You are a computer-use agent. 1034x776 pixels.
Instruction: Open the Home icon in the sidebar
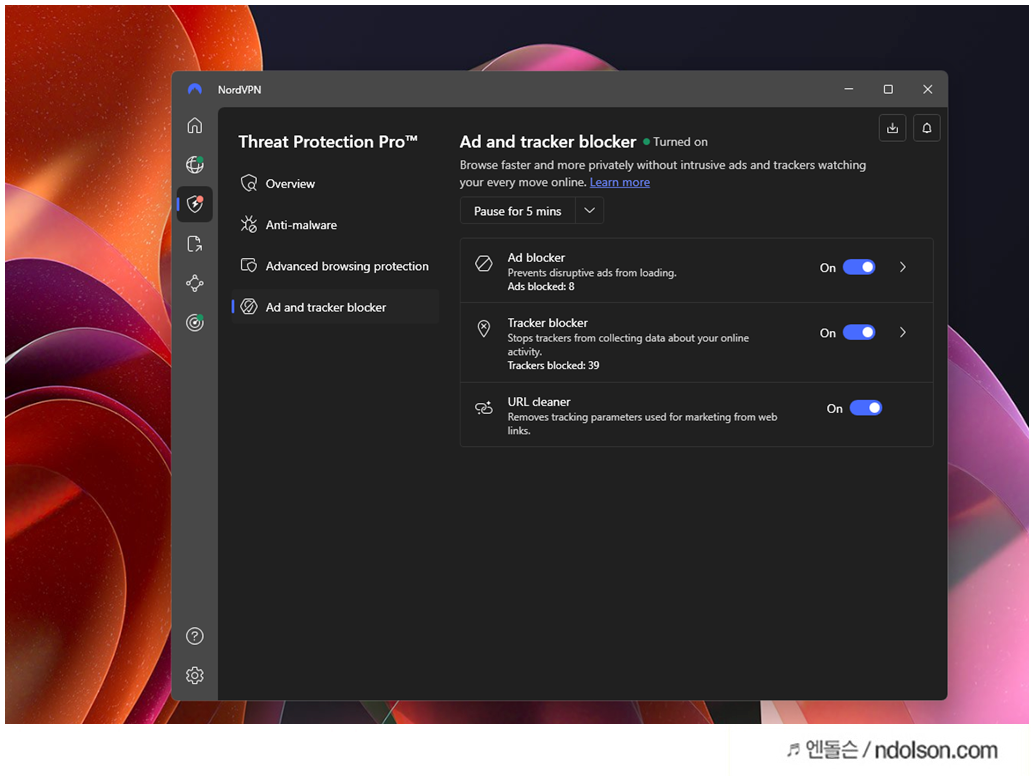pos(195,125)
